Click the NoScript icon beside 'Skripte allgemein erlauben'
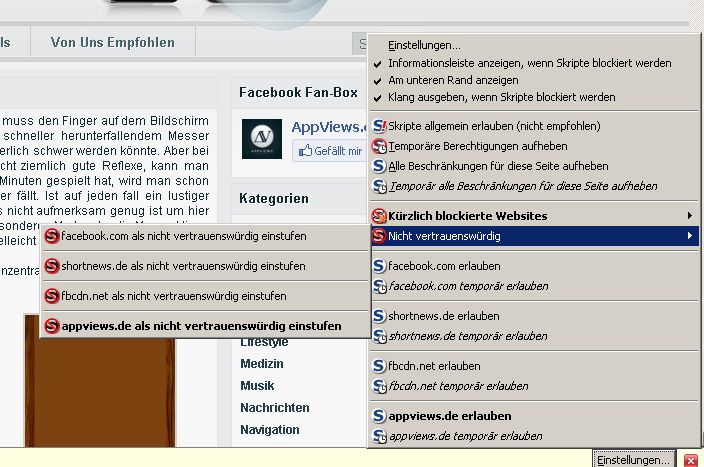Viewport: 704px width, 467px height. [x=379, y=126]
